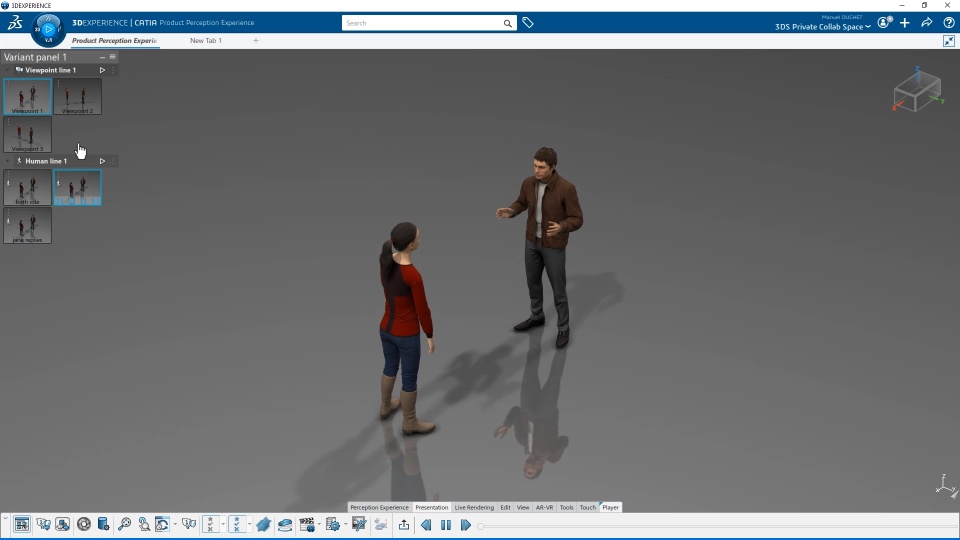Switch to Live Rendering toolbar tab
The image size is (960, 540).
(x=474, y=508)
